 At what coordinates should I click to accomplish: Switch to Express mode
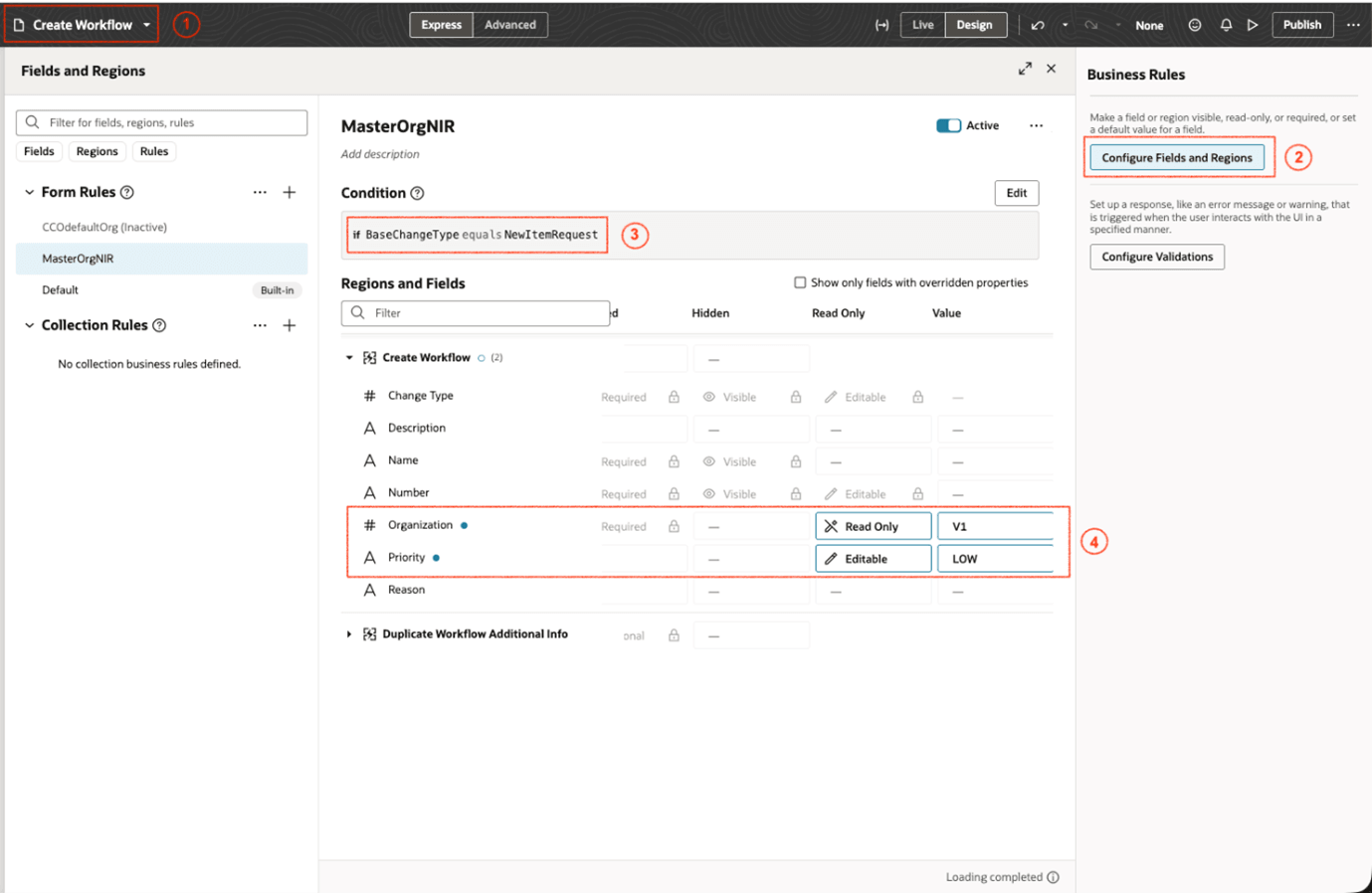click(441, 25)
